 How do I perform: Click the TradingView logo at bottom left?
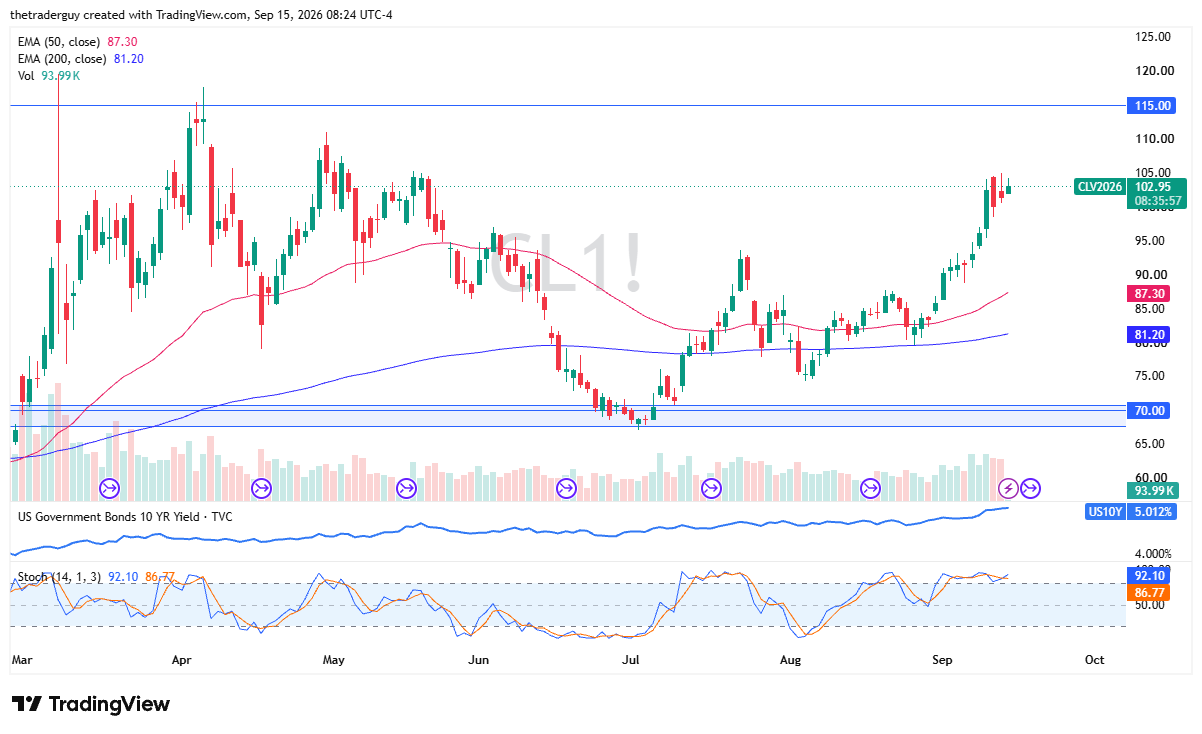point(91,704)
